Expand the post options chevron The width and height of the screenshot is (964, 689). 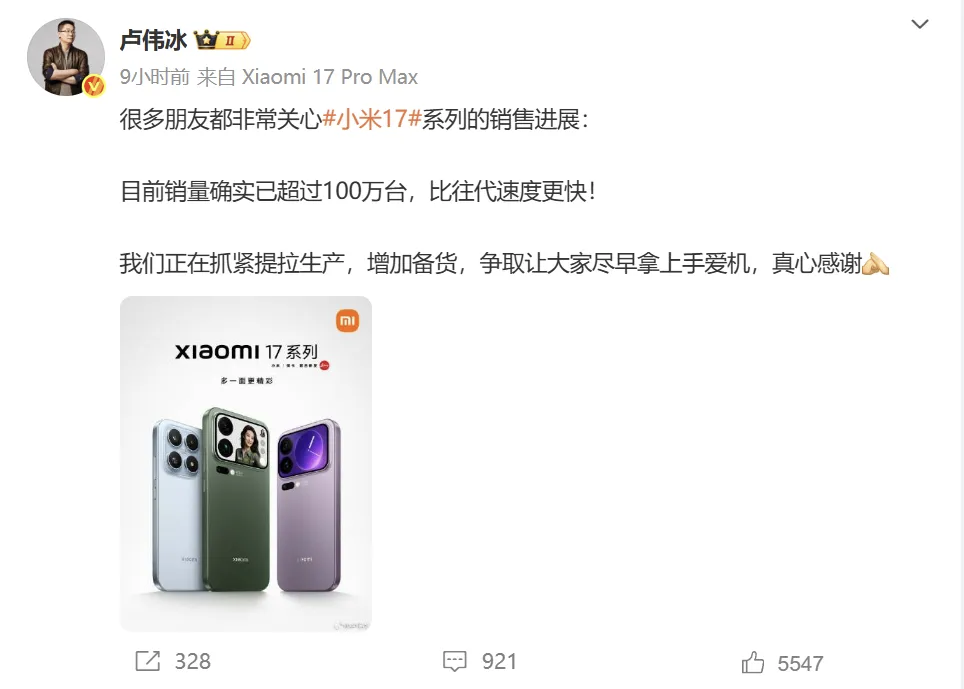[x=920, y=24]
